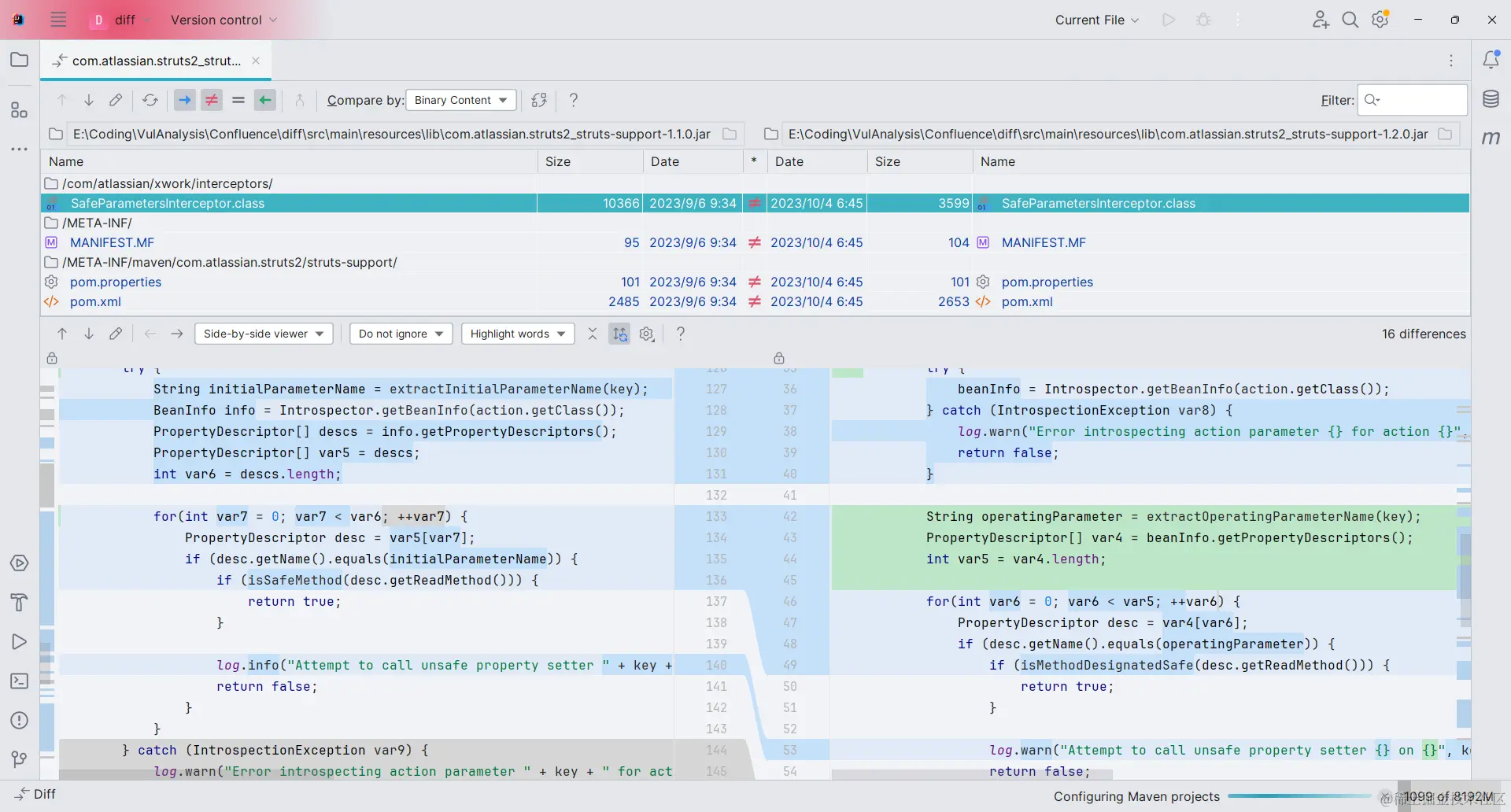The height and width of the screenshot is (812, 1511).
Task: Open the Services tool window
Action: pos(20,563)
